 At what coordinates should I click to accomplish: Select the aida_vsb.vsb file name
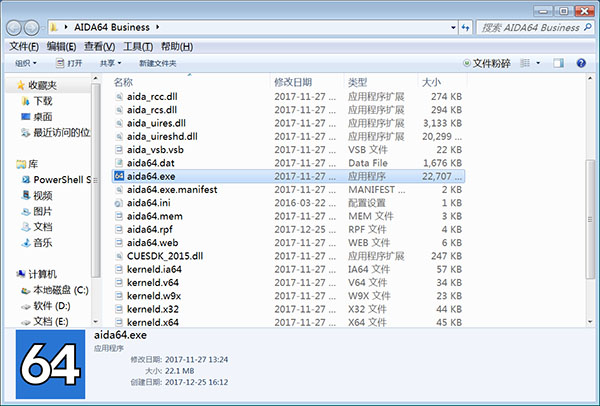155,150
